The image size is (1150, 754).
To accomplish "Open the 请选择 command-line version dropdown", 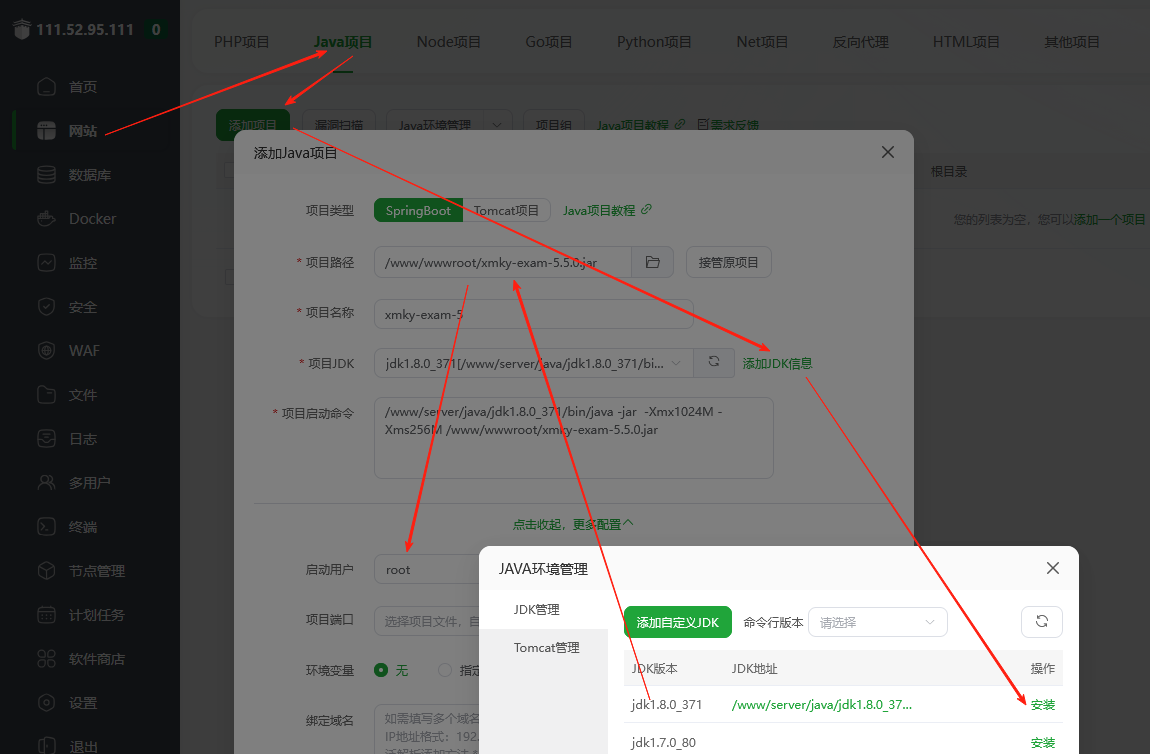I will pos(877,621).
